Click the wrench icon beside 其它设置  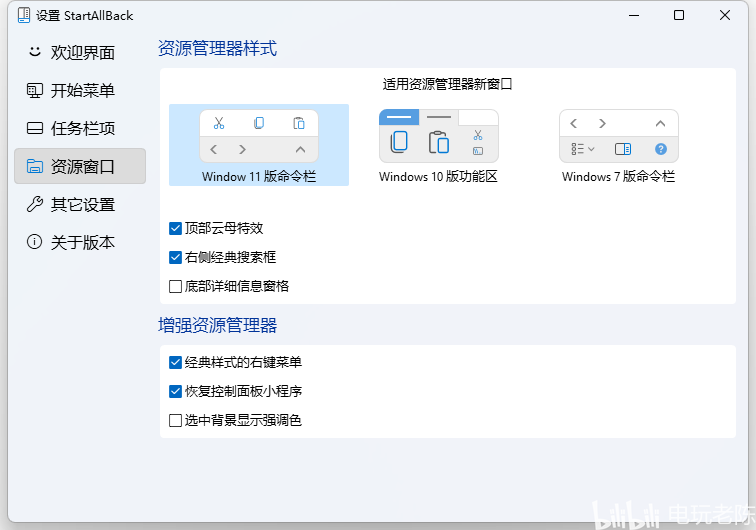point(35,204)
